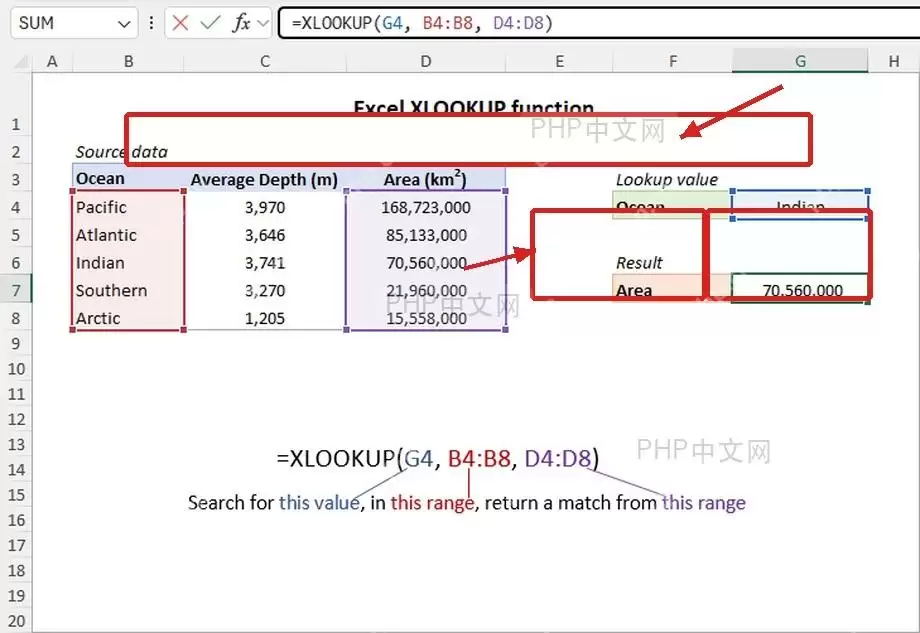Select column D header

(426, 61)
